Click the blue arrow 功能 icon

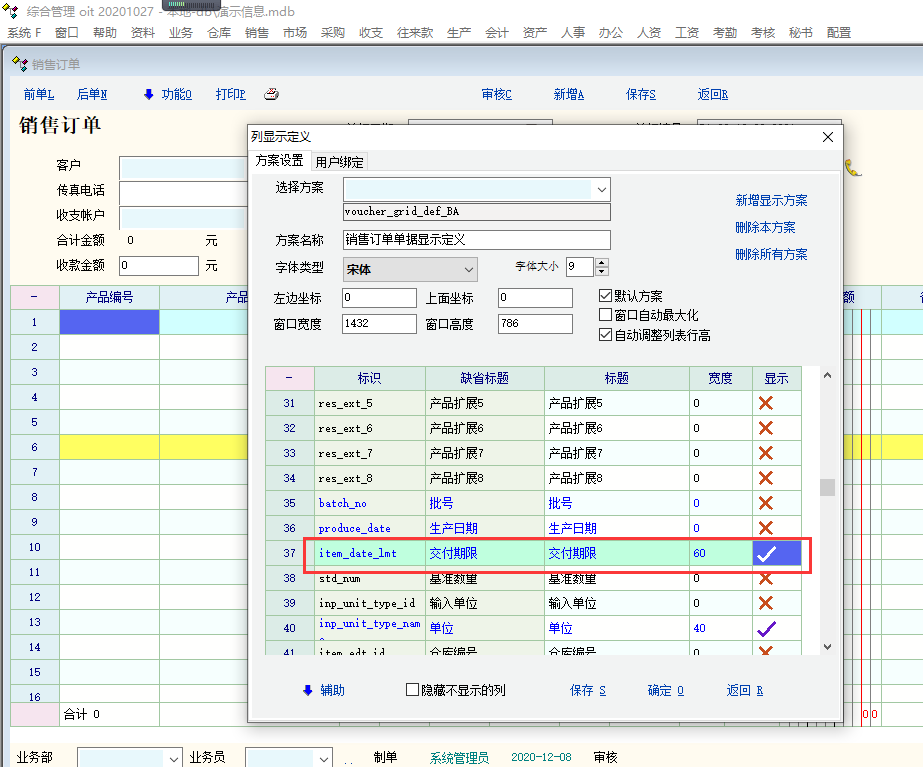tap(149, 94)
